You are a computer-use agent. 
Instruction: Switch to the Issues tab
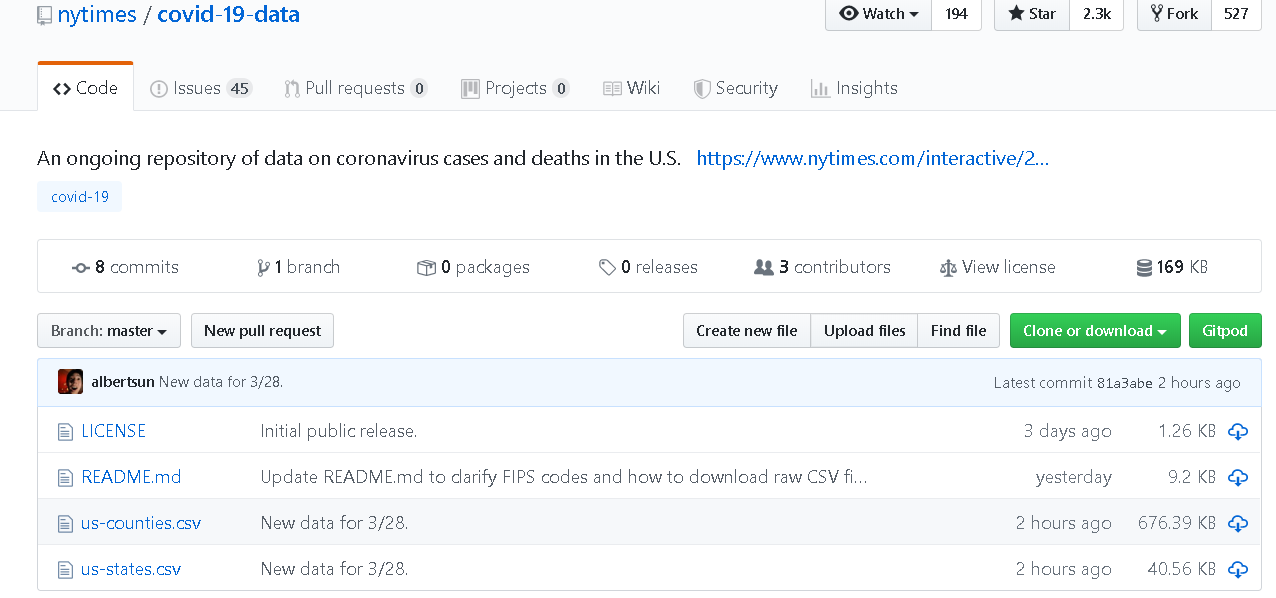point(200,88)
